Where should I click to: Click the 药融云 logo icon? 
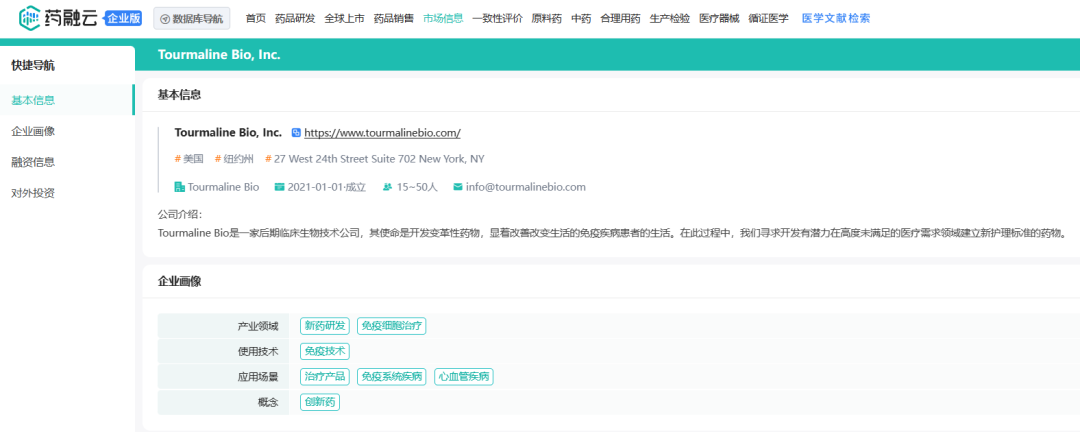[30, 19]
